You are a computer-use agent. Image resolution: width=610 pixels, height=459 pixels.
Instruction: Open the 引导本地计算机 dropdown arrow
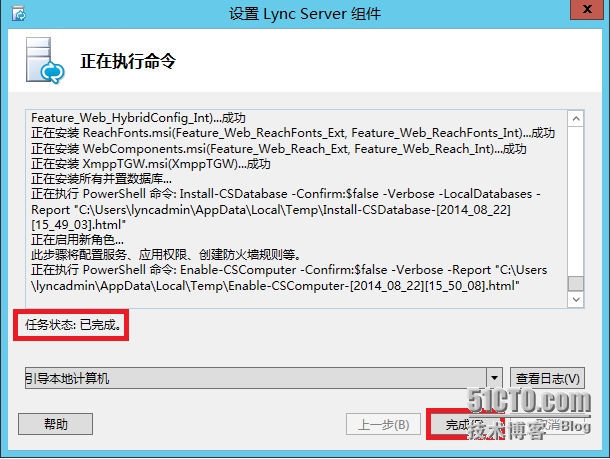[494, 378]
